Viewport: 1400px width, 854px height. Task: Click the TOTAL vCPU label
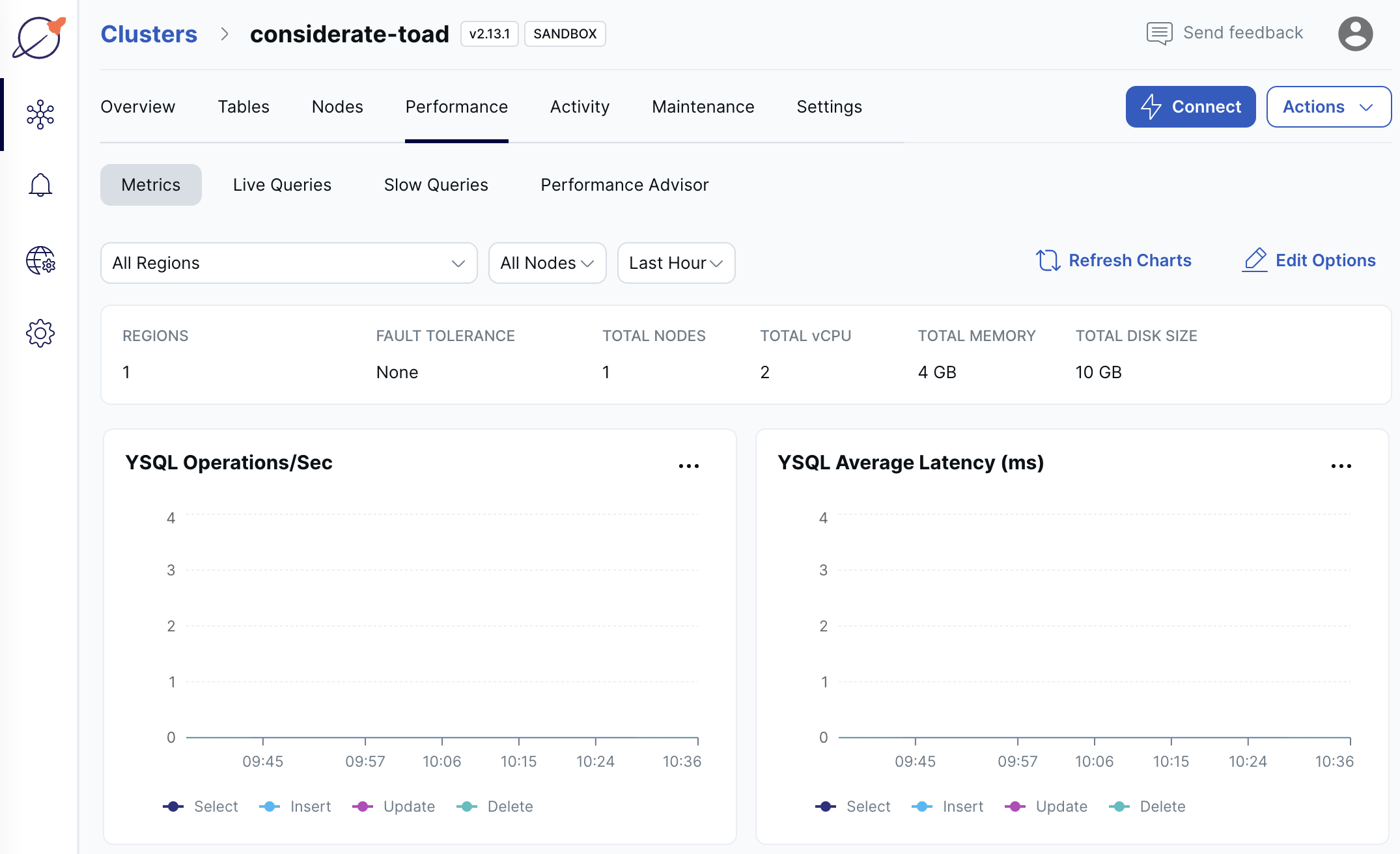pos(805,336)
